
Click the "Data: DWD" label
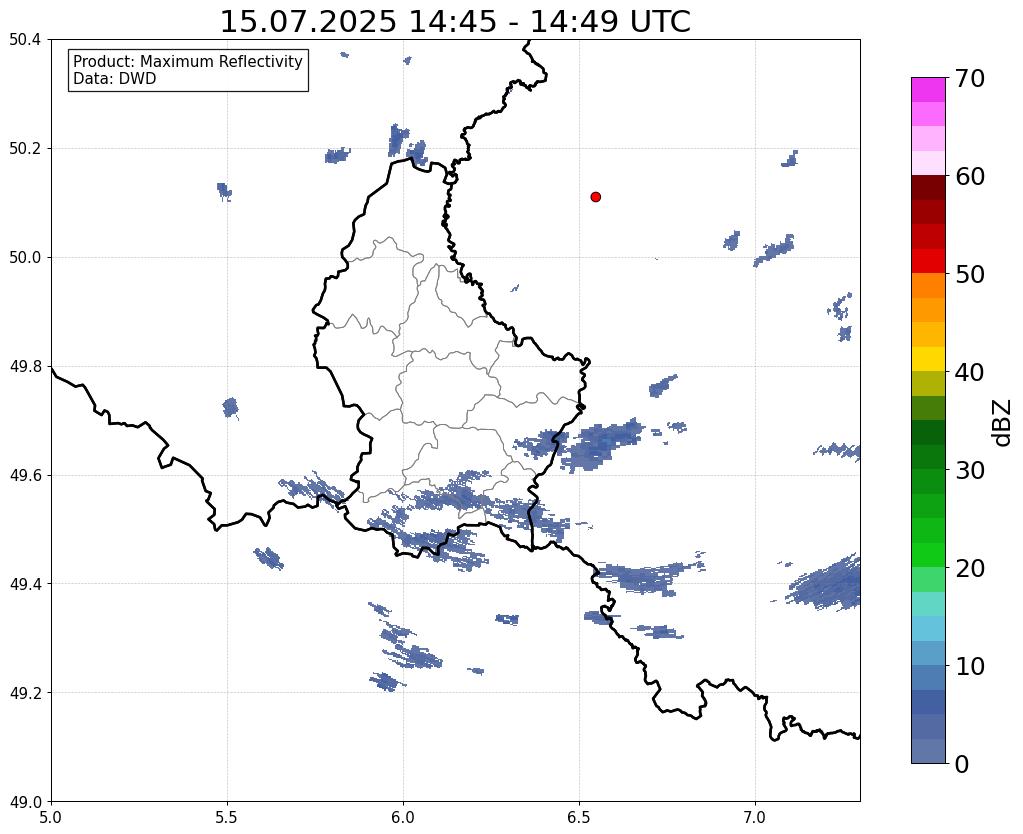[x=115, y=79]
